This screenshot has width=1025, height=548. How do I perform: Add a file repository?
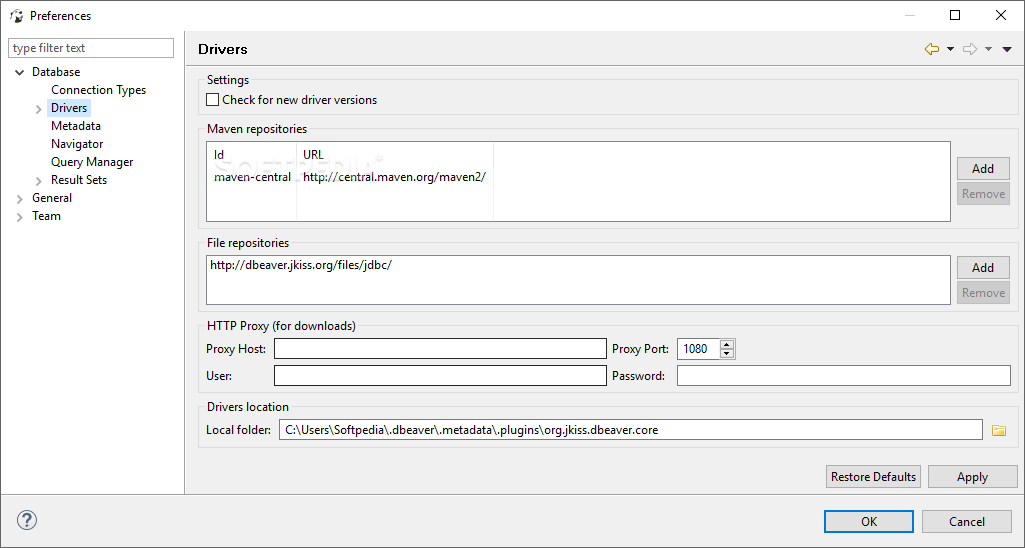[x=983, y=267]
